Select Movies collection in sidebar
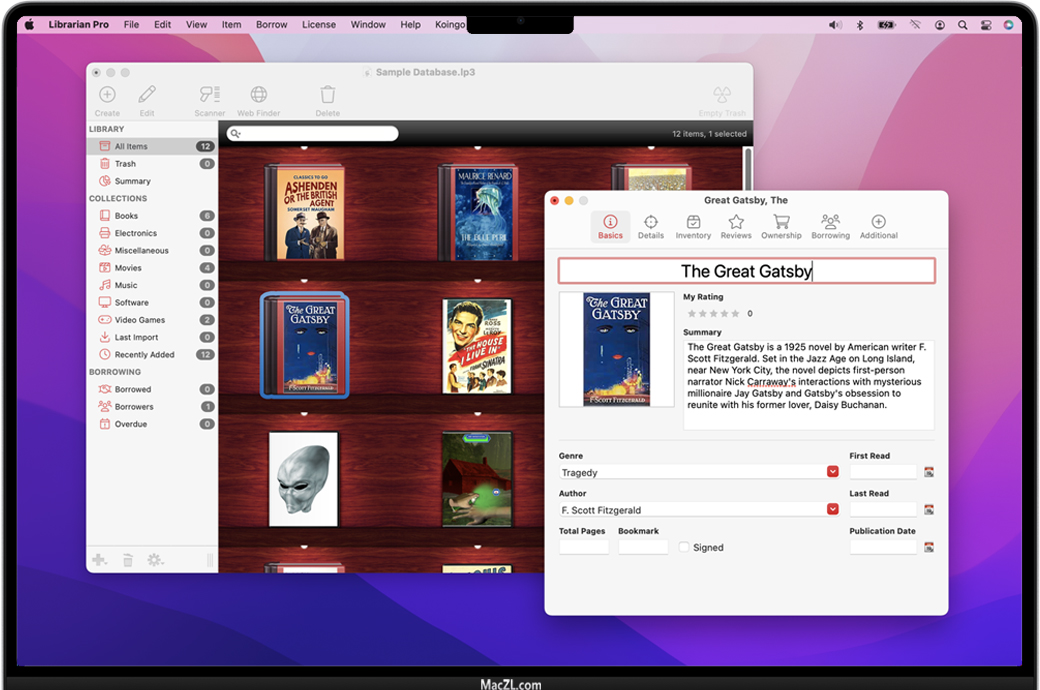The width and height of the screenshot is (1040, 690). (x=128, y=268)
